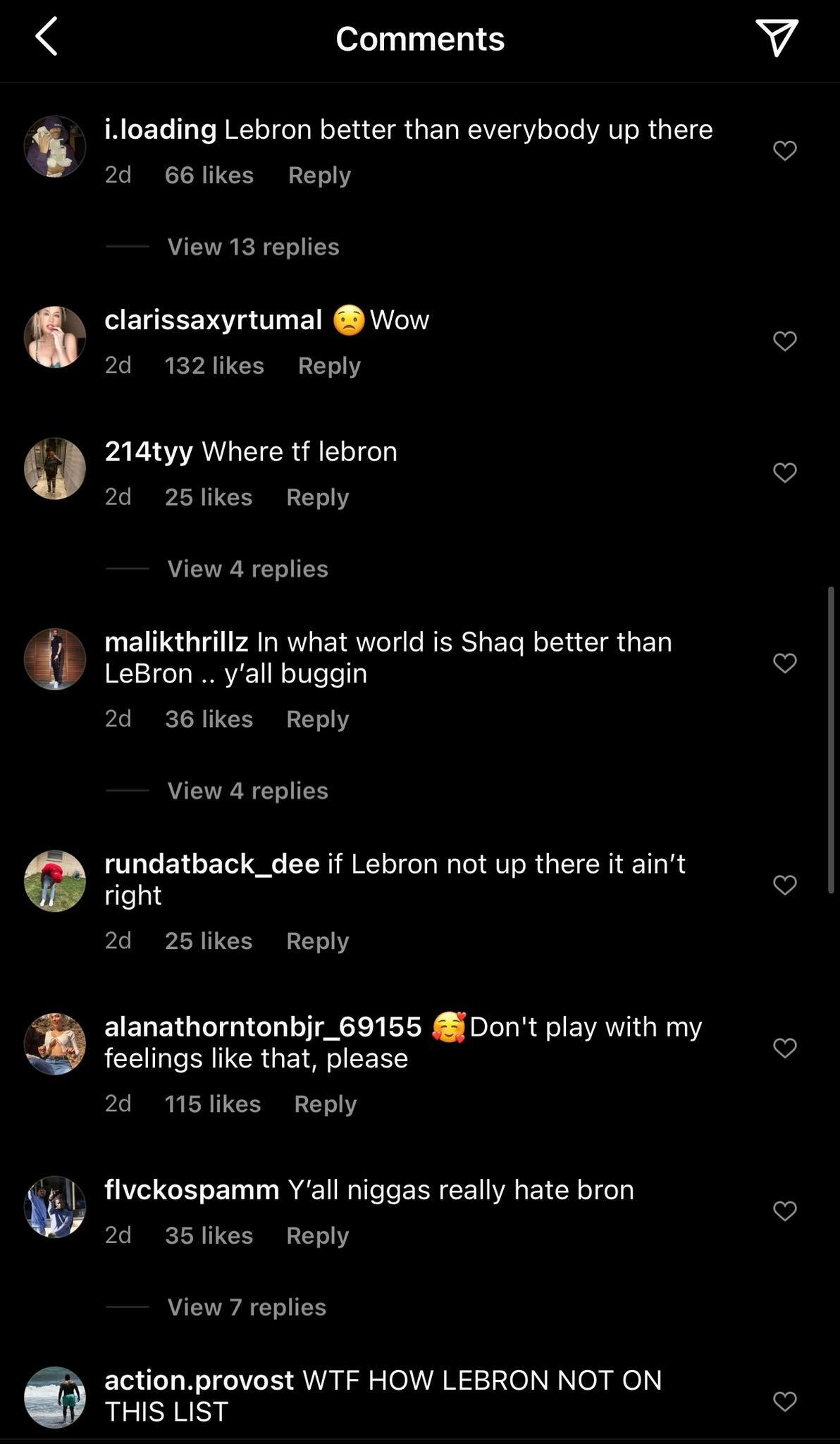View 7 replies under flvckospamm's comment
840x1444 pixels.
coord(246,1307)
